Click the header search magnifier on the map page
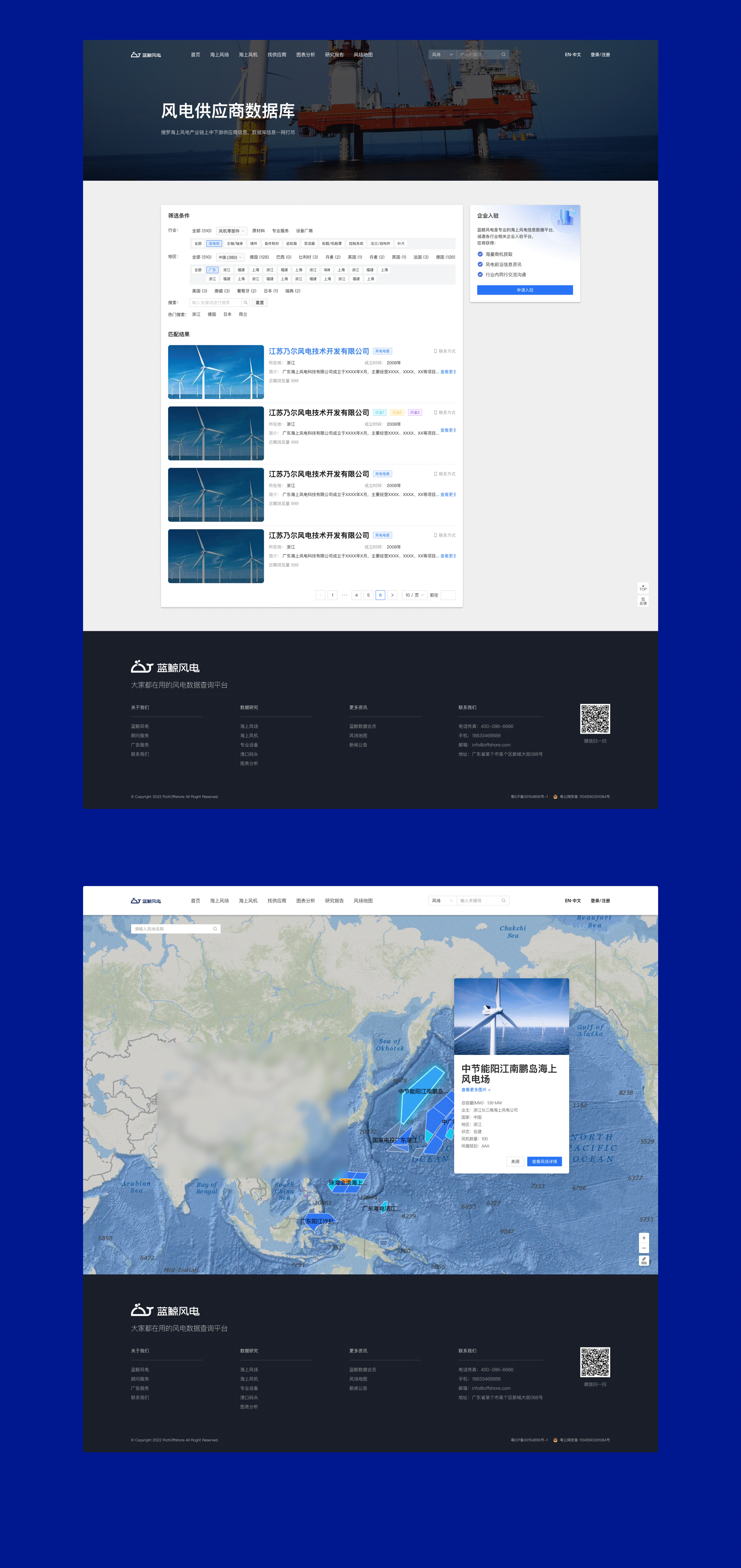741x1568 pixels. [x=504, y=901]
